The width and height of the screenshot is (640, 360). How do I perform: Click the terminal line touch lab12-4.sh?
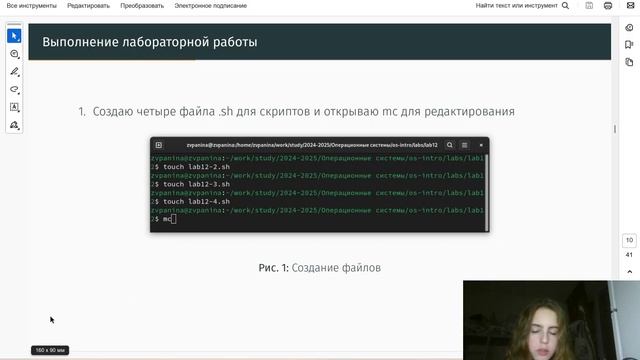click(196, 202)
